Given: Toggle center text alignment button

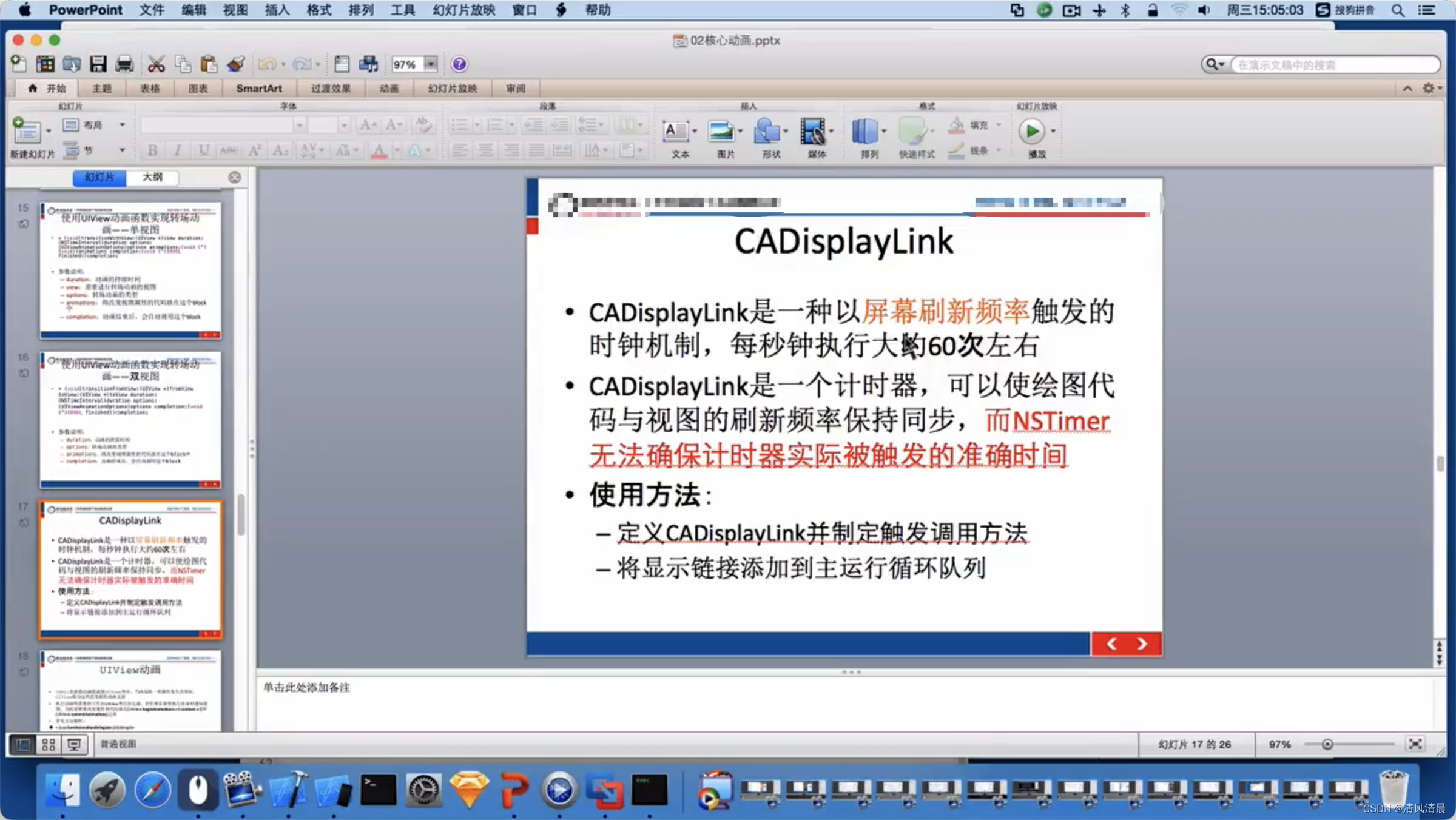Looking at the screenshot, I should click(x=485, y=150).
